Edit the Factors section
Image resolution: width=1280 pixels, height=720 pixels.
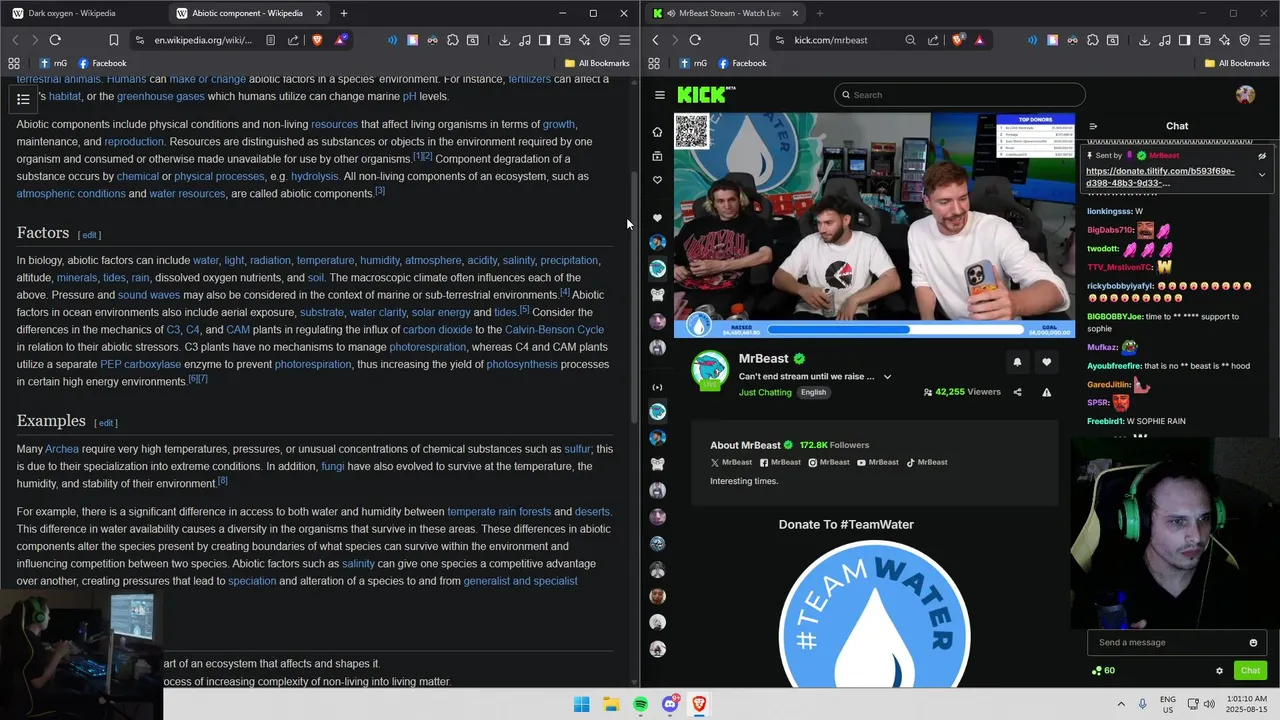90,235
